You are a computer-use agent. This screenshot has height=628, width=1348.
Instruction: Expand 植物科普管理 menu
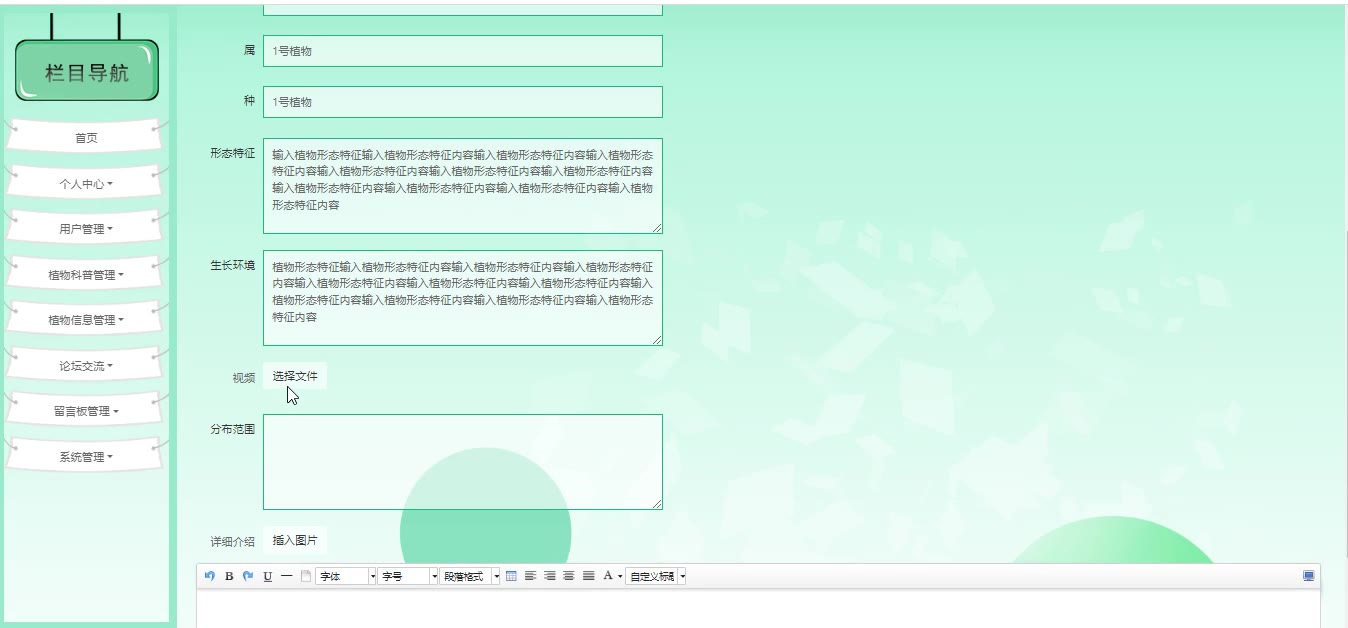[86, 275]
